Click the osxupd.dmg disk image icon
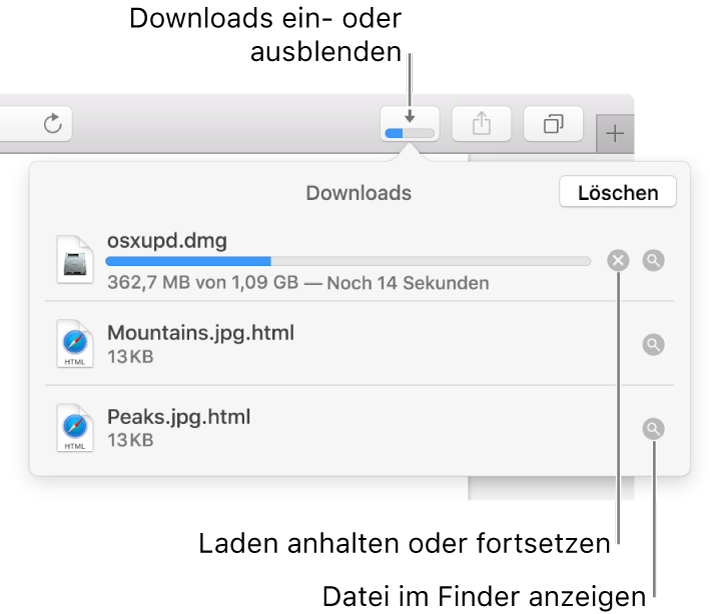Screen dimensions: 710x614 (75, 260)
